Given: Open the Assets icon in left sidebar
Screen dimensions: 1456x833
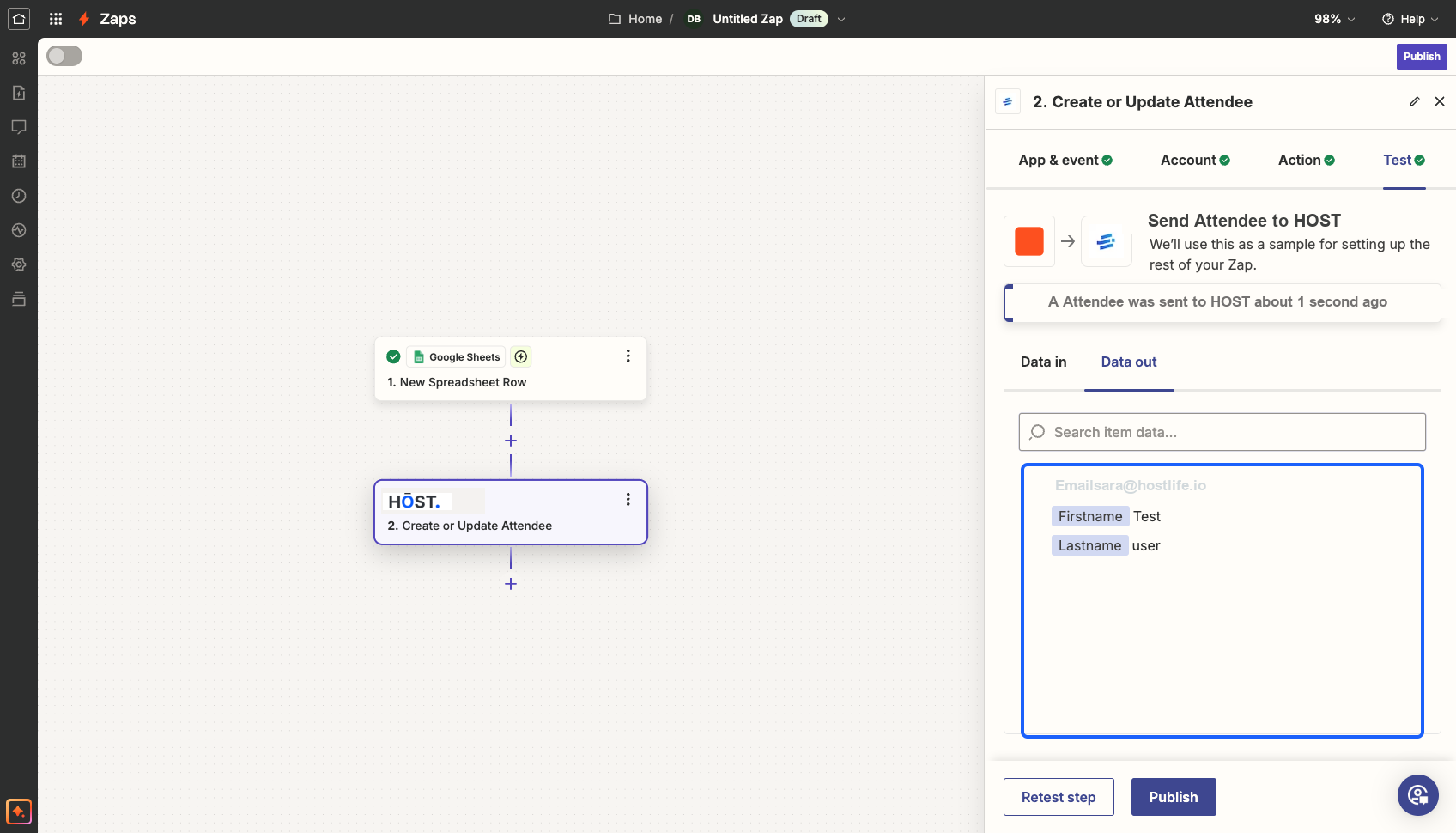Looking at the screenshot, I should click(19, 58).
